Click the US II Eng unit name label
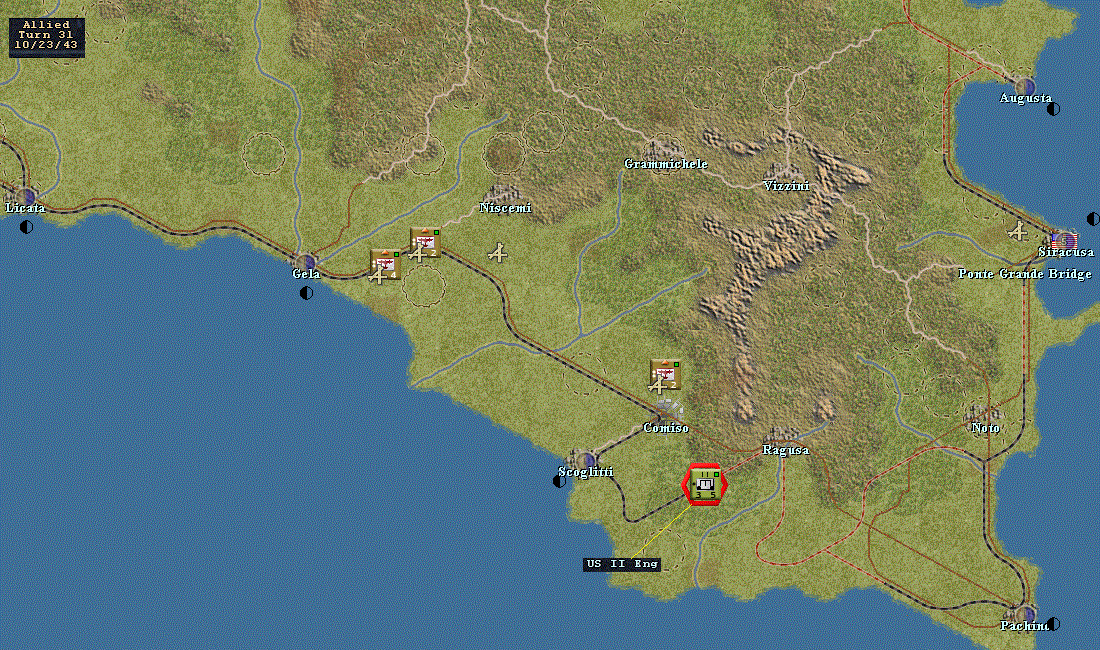This screenshot has height=650, width=1100. point(622,564)
